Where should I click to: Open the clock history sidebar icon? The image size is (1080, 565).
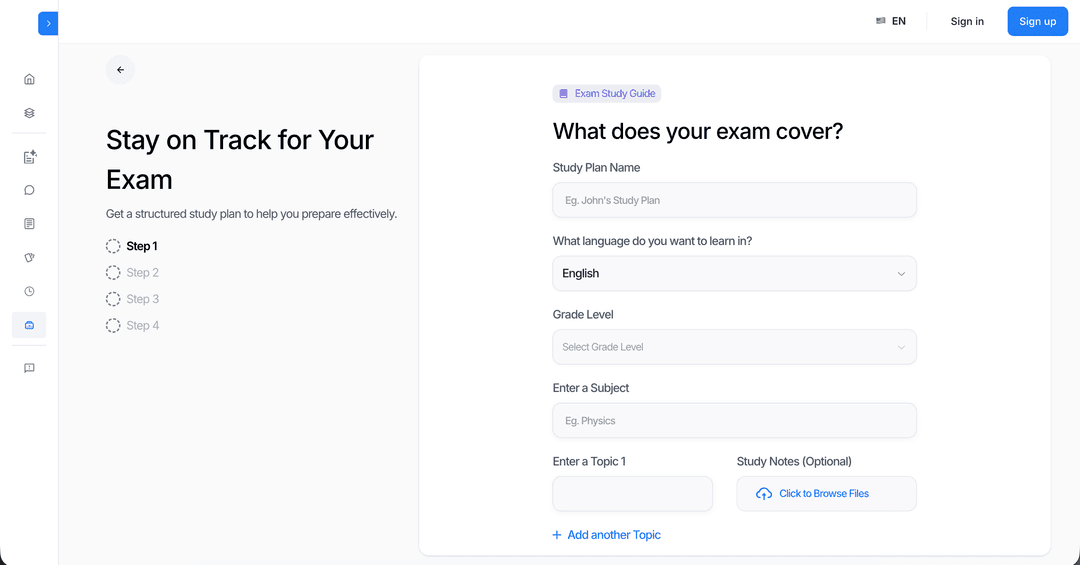pos(29,291)
